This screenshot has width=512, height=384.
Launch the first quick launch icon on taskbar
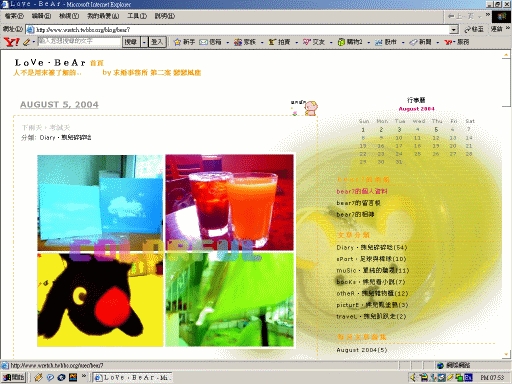pyautogui.click(x=38, y=377)
